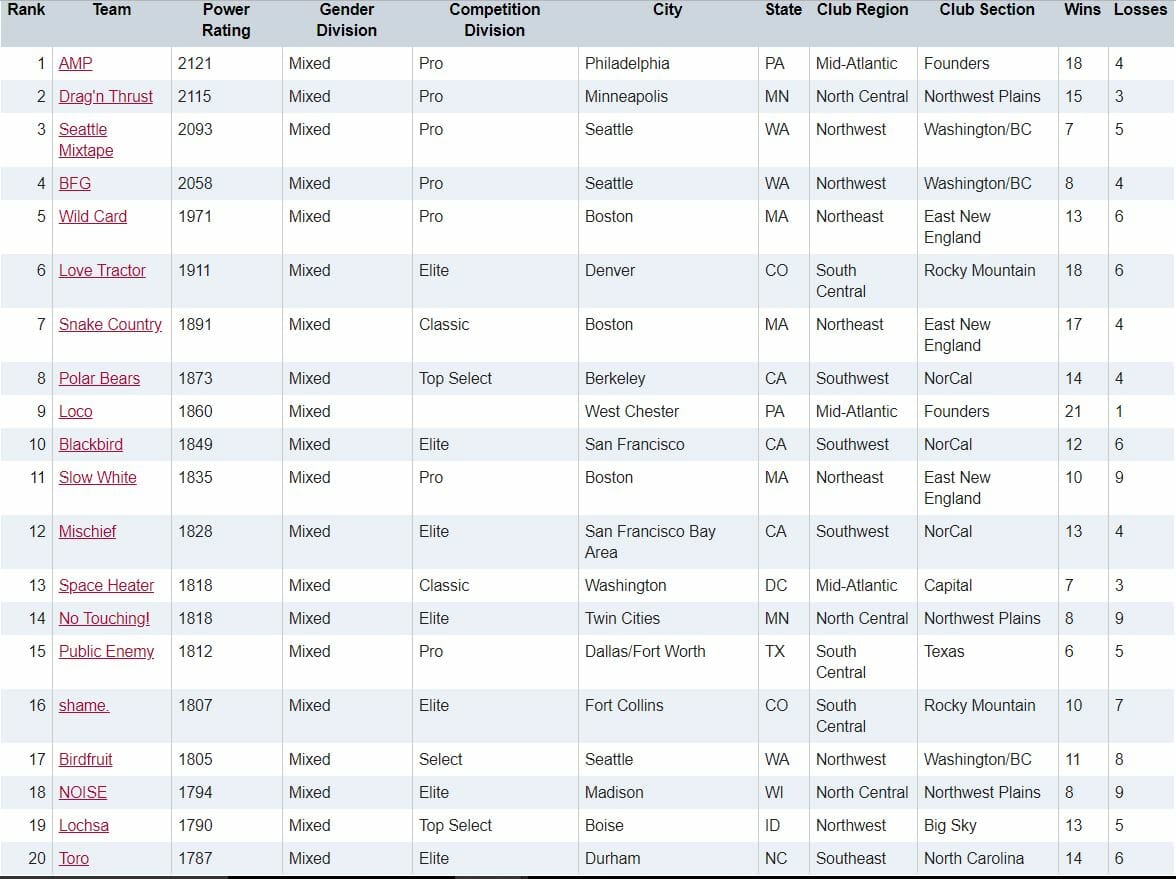1176x879 pixels.
Task: Click the Wins column header
Action: click(x=1082, y=9)
